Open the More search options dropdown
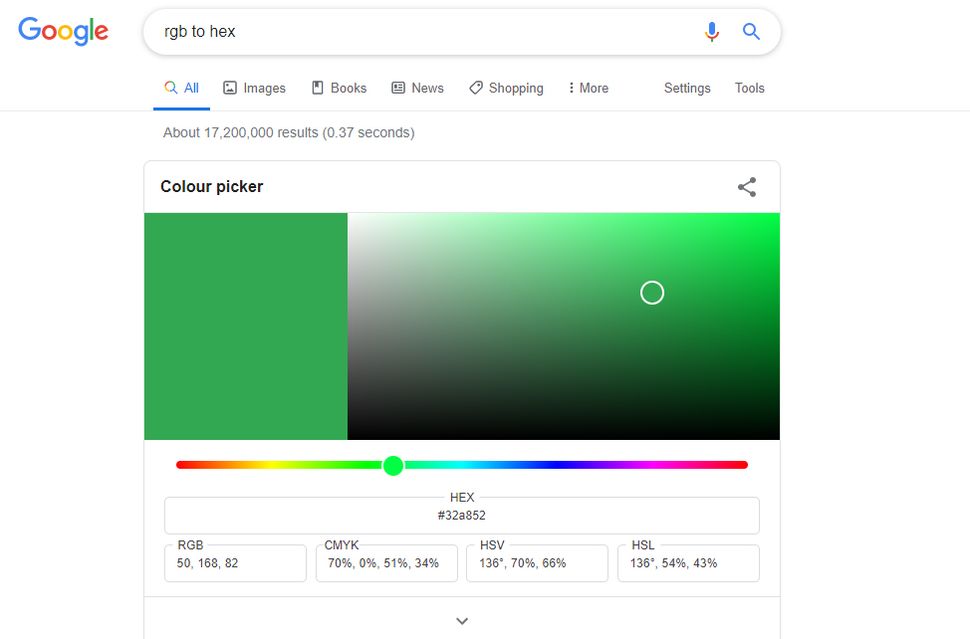 [x=589, y=88]
